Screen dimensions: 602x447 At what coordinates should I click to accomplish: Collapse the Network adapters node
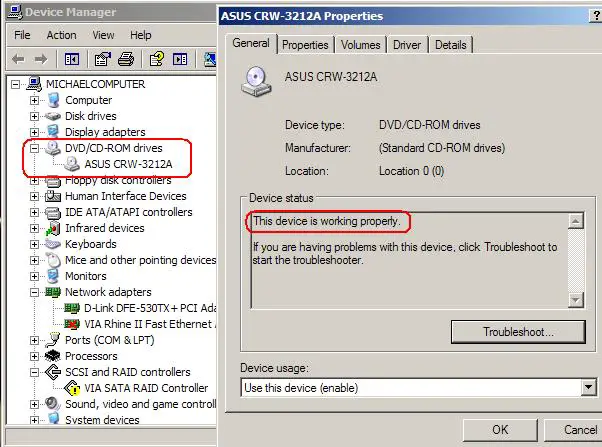(x=34, y=292)
